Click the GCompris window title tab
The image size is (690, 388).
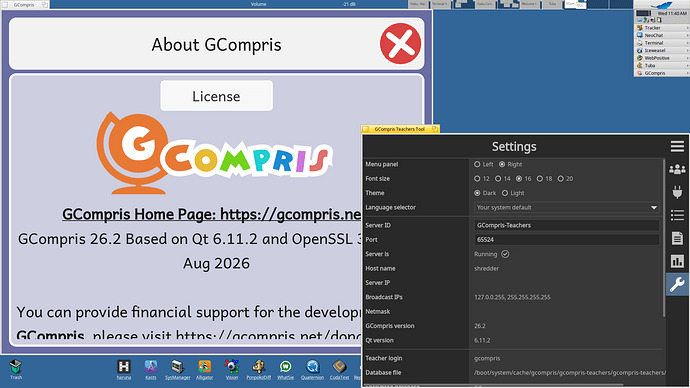(25, 4)
